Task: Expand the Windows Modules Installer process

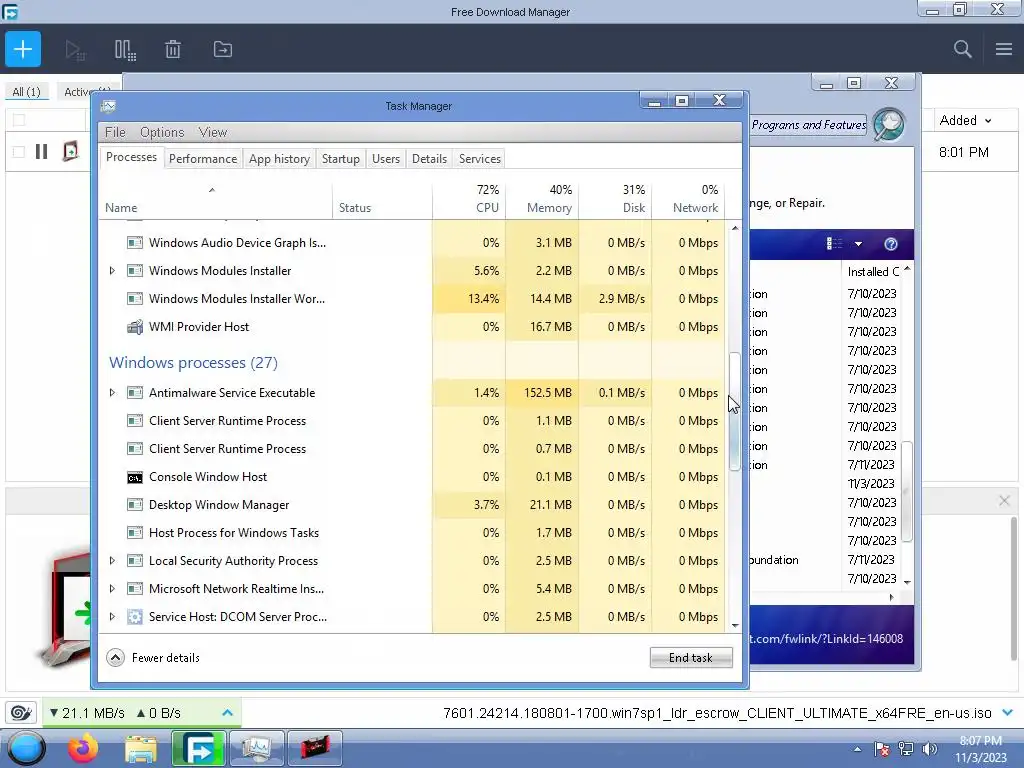Action: (x=112, y=270)
